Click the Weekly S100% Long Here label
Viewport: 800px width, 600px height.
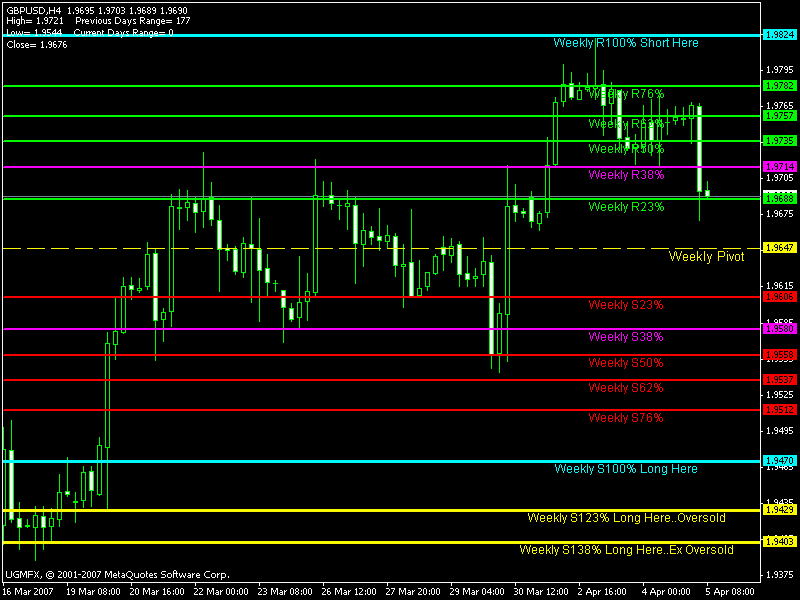pos(626,469)
